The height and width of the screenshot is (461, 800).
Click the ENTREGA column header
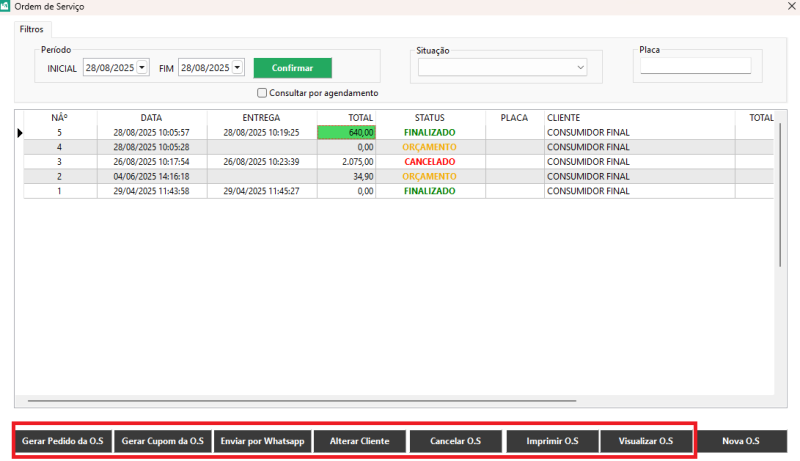[x=261, y=117]
